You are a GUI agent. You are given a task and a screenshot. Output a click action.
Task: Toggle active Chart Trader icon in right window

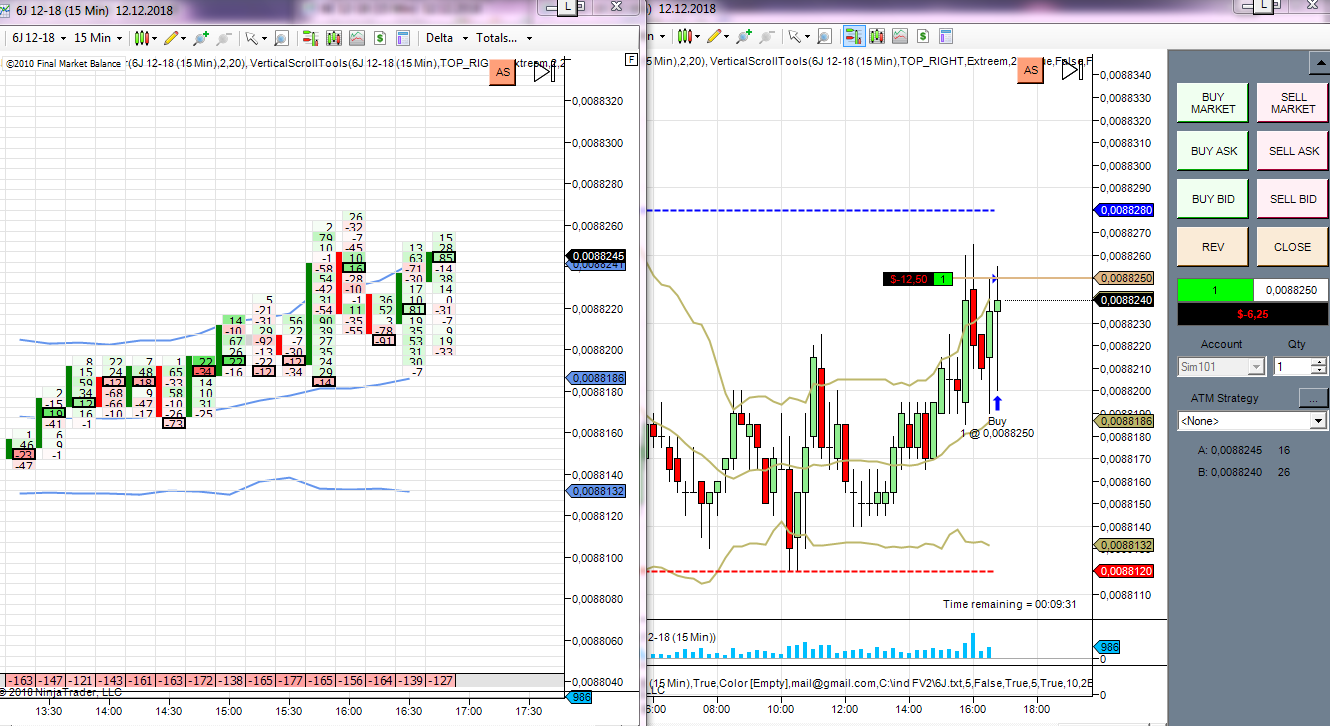coord(853,38)
